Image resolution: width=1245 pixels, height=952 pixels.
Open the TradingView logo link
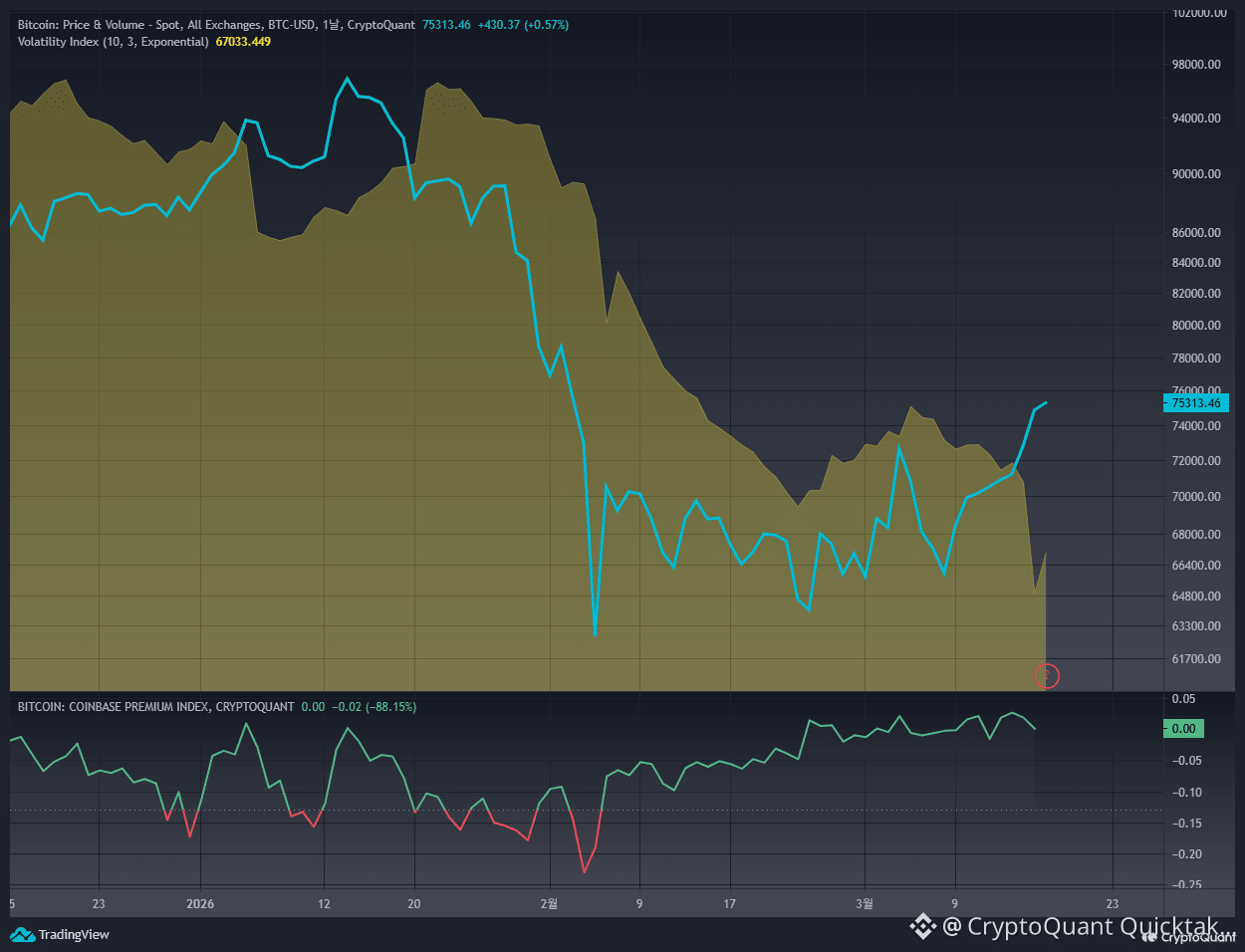tap(60, 934)
